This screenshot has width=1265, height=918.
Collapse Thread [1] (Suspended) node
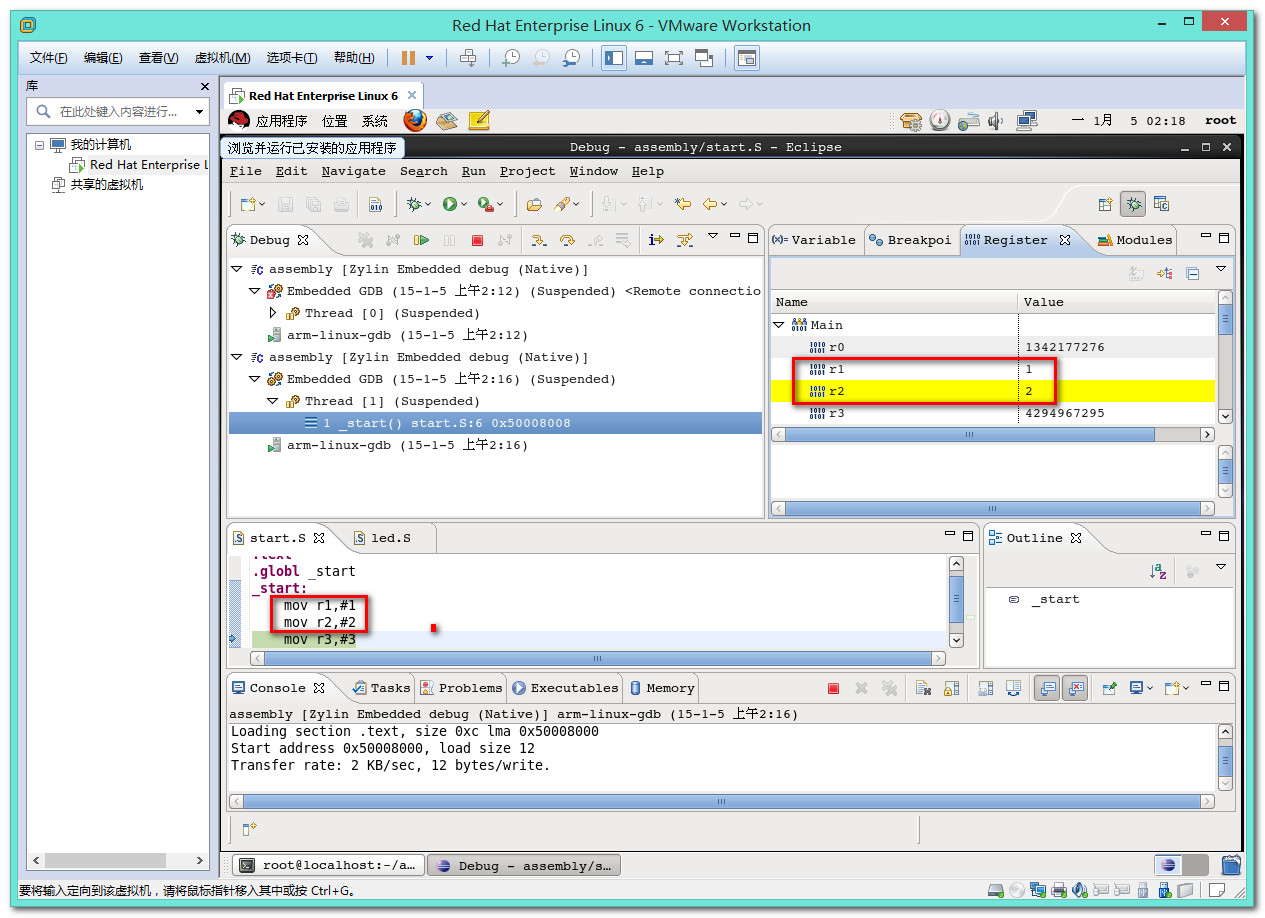click(x=273, y=401)
